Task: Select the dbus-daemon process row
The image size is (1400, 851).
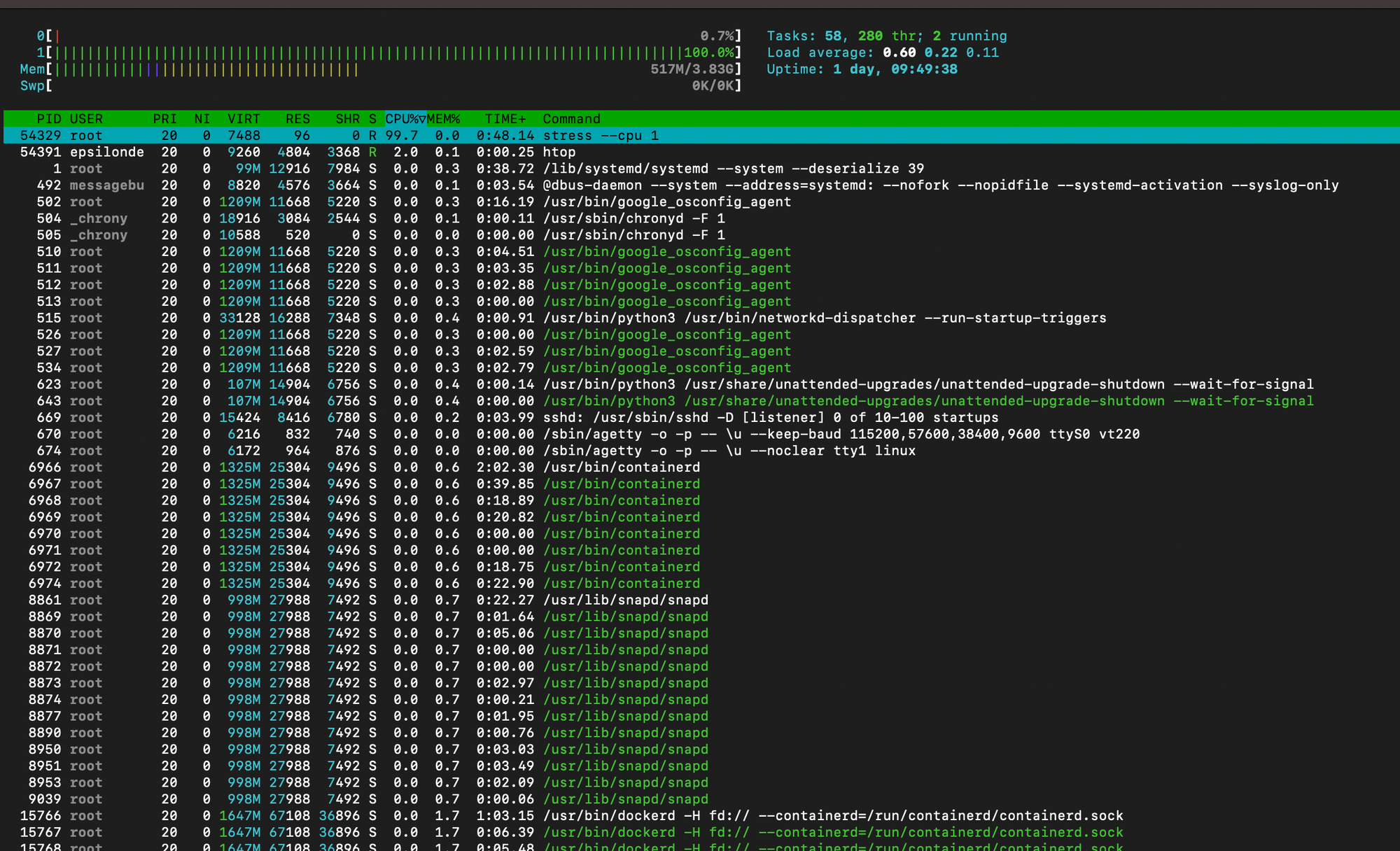Action: 701,185
